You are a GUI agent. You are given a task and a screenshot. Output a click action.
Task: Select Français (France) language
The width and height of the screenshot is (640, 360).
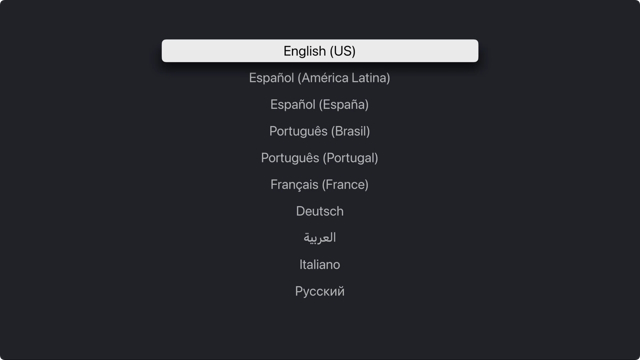pos(320,184)
